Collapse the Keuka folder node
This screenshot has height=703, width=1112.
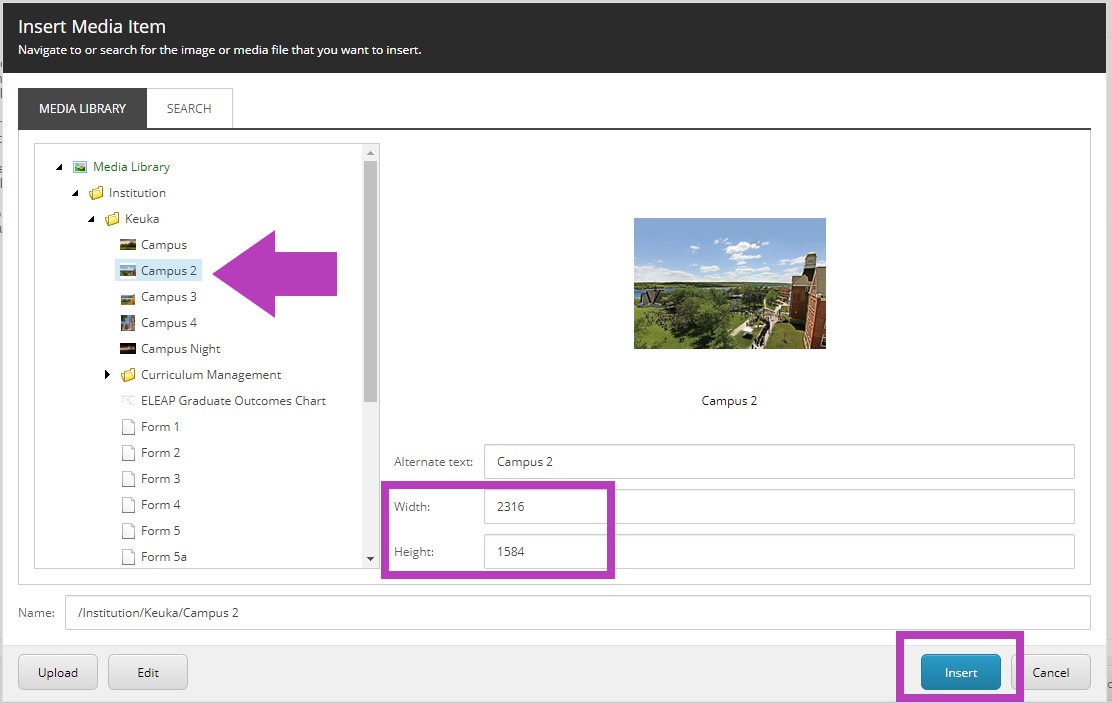[92, 219]
